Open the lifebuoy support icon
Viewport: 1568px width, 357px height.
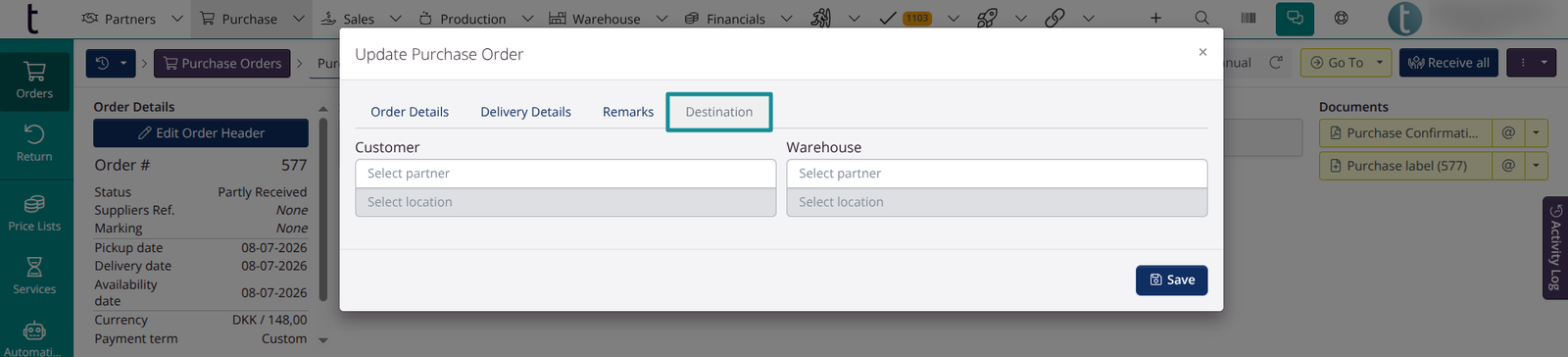point(1342,19)
